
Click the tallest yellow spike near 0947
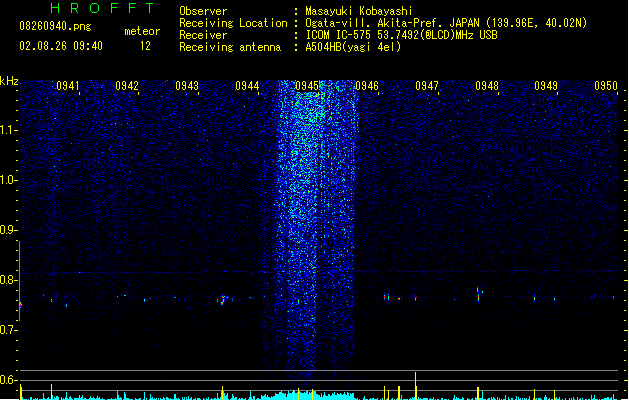point(416,386)
